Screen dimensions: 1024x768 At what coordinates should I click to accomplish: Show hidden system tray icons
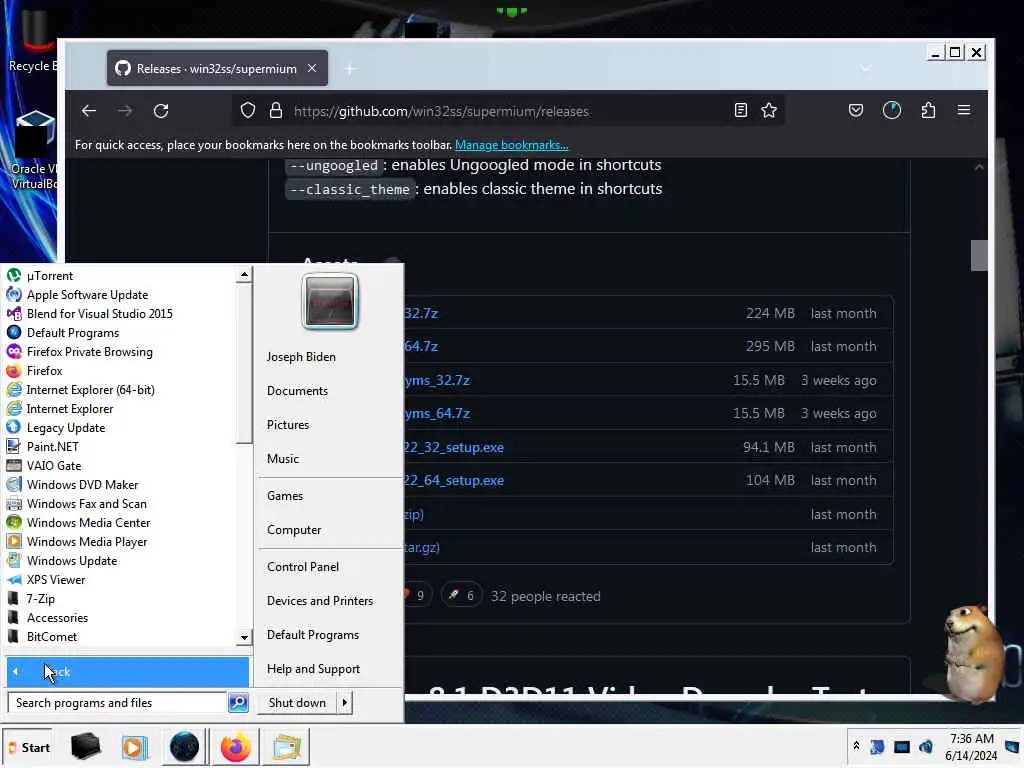tap(856, 746)
